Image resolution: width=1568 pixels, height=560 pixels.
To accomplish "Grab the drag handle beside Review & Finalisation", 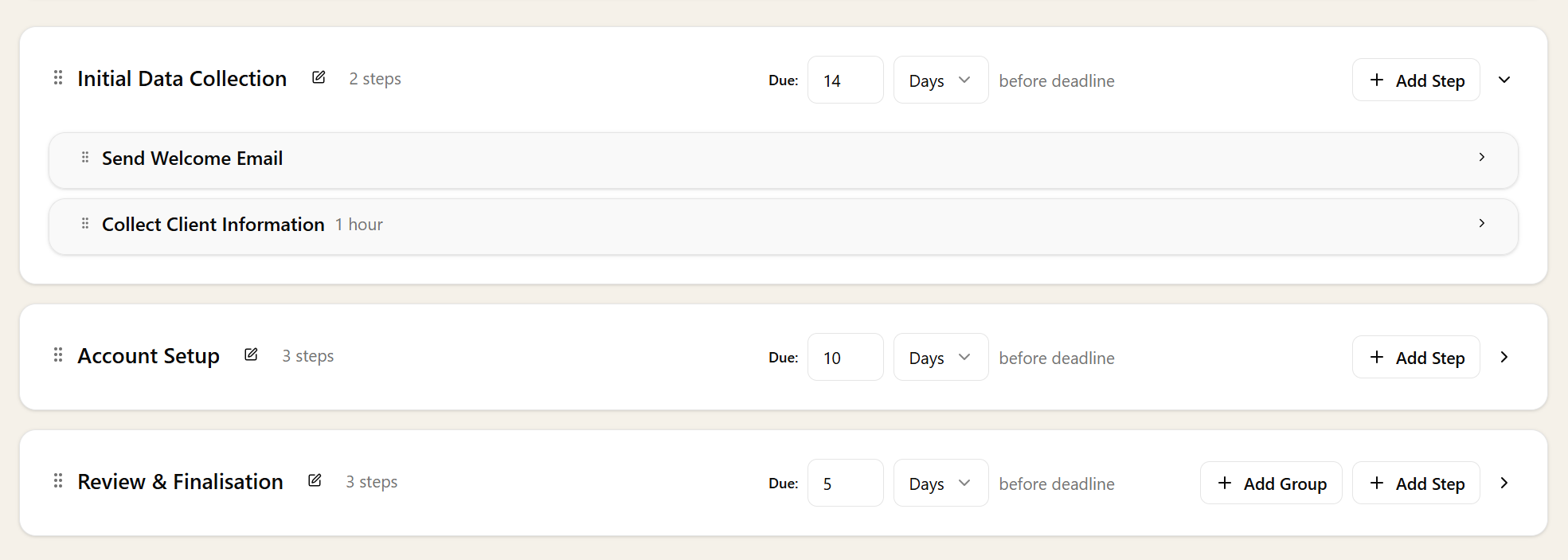I will (57, 481).
